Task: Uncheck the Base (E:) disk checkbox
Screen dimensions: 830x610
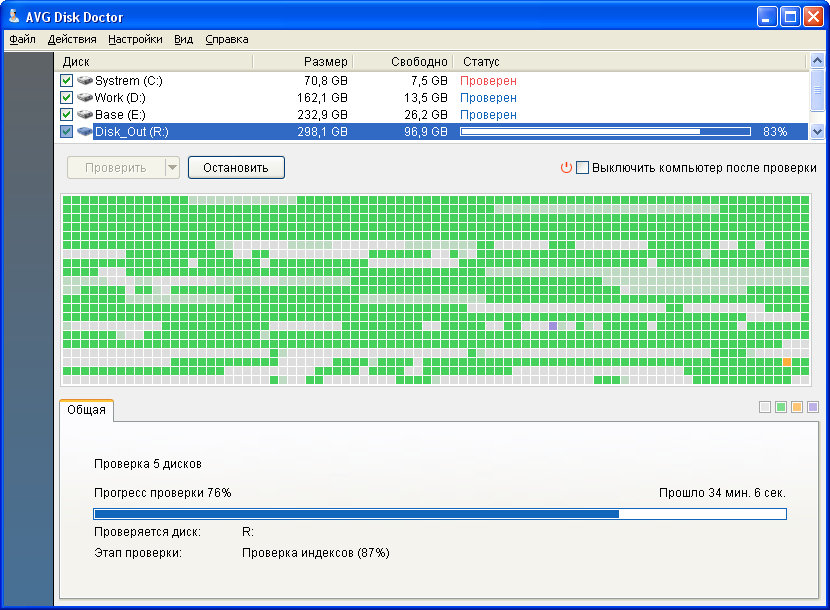Action: (x=66, y=114)
